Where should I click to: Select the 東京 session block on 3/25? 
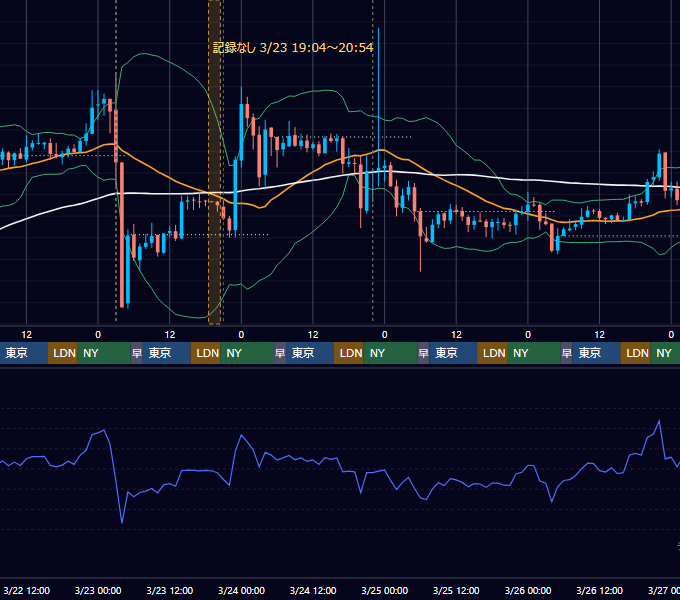click(453, 353)
